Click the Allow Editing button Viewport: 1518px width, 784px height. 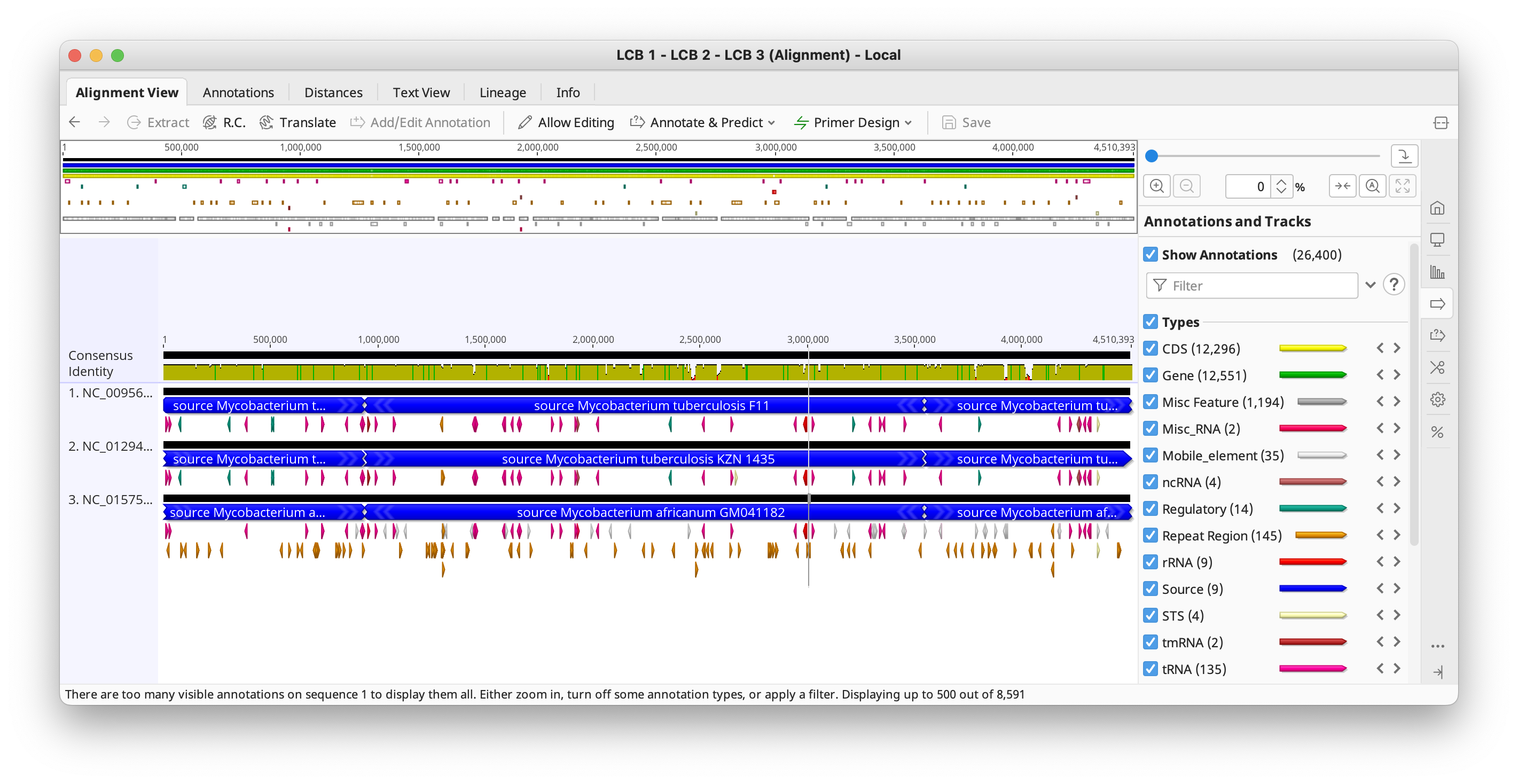[x=566, y=122]
